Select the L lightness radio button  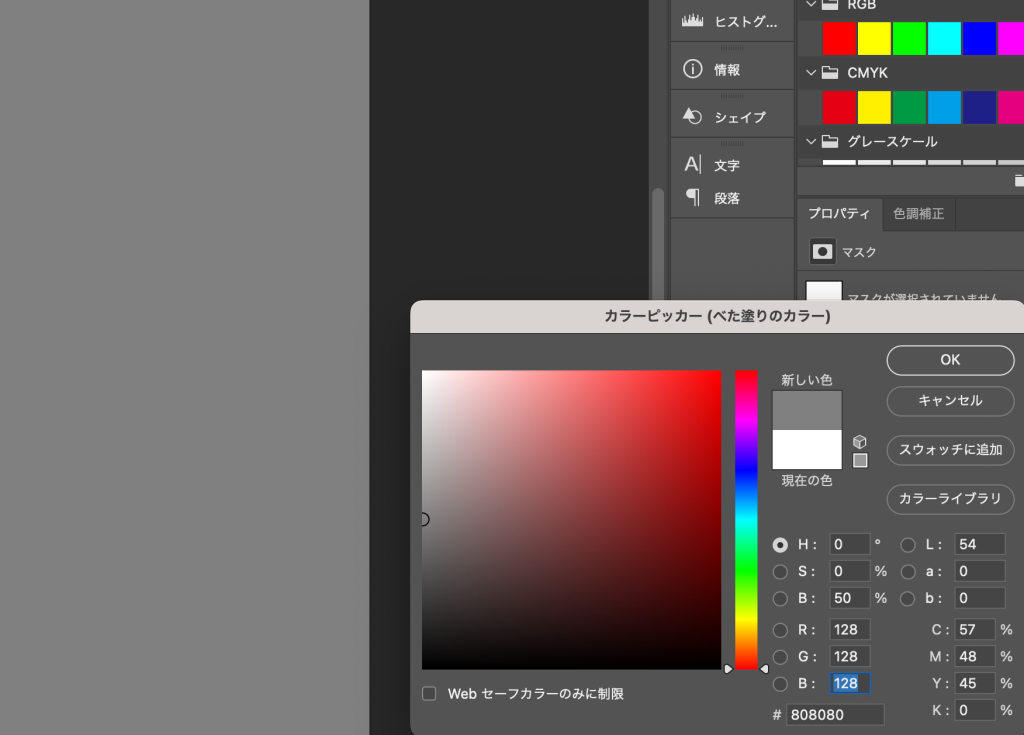(908, 545)
